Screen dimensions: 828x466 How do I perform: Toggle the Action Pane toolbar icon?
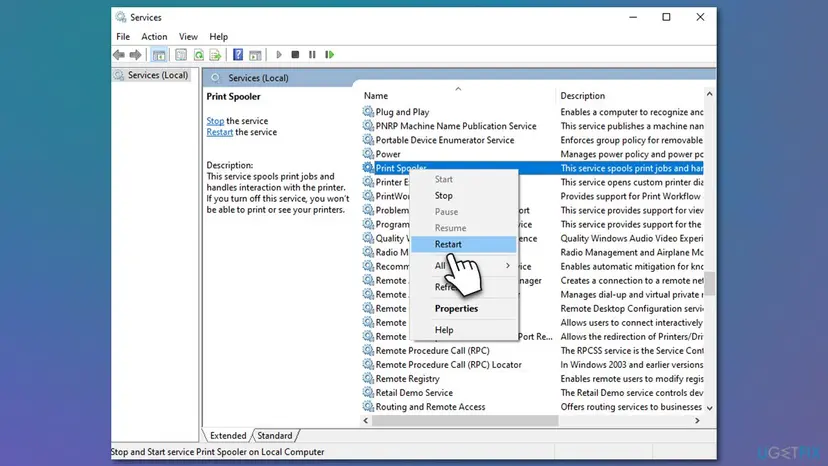256,54
